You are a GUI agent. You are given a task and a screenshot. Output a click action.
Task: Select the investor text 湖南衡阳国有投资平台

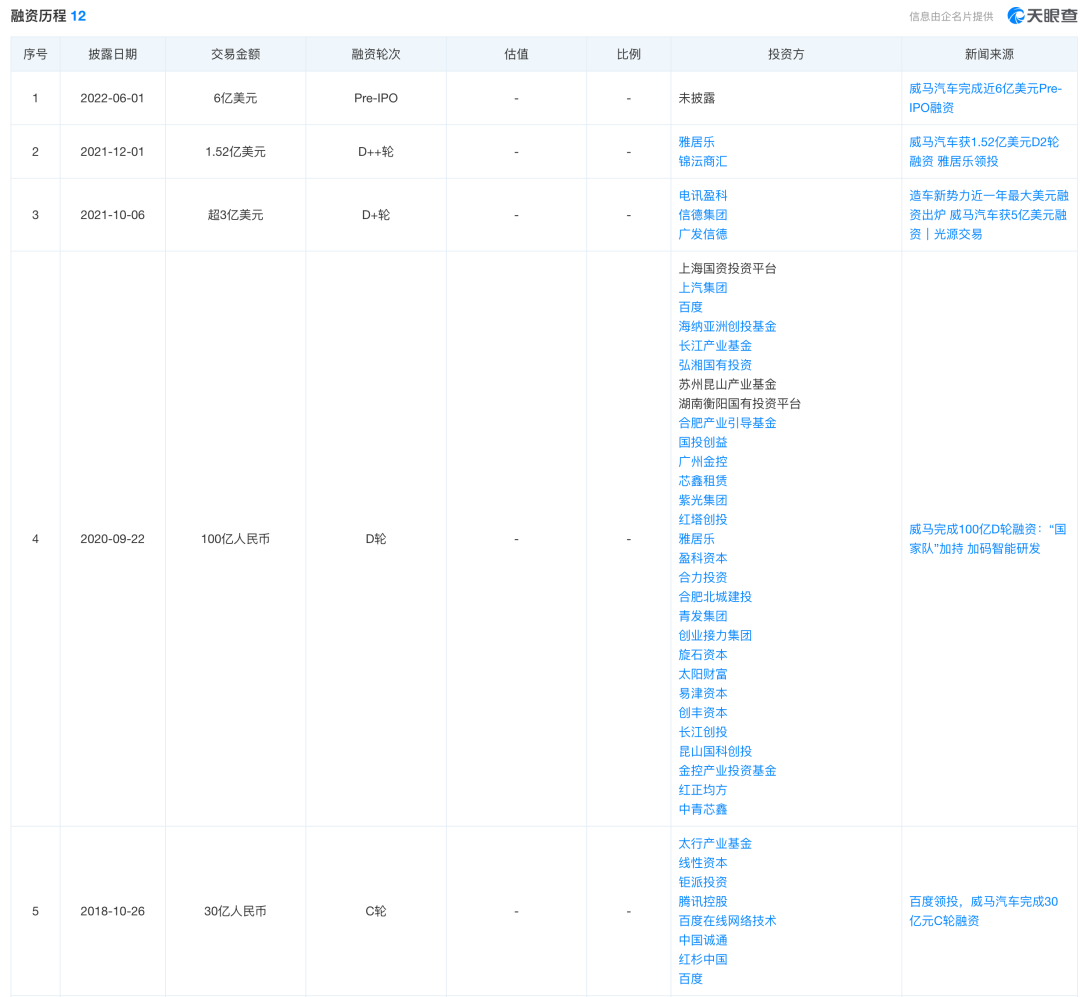point(740,404)
